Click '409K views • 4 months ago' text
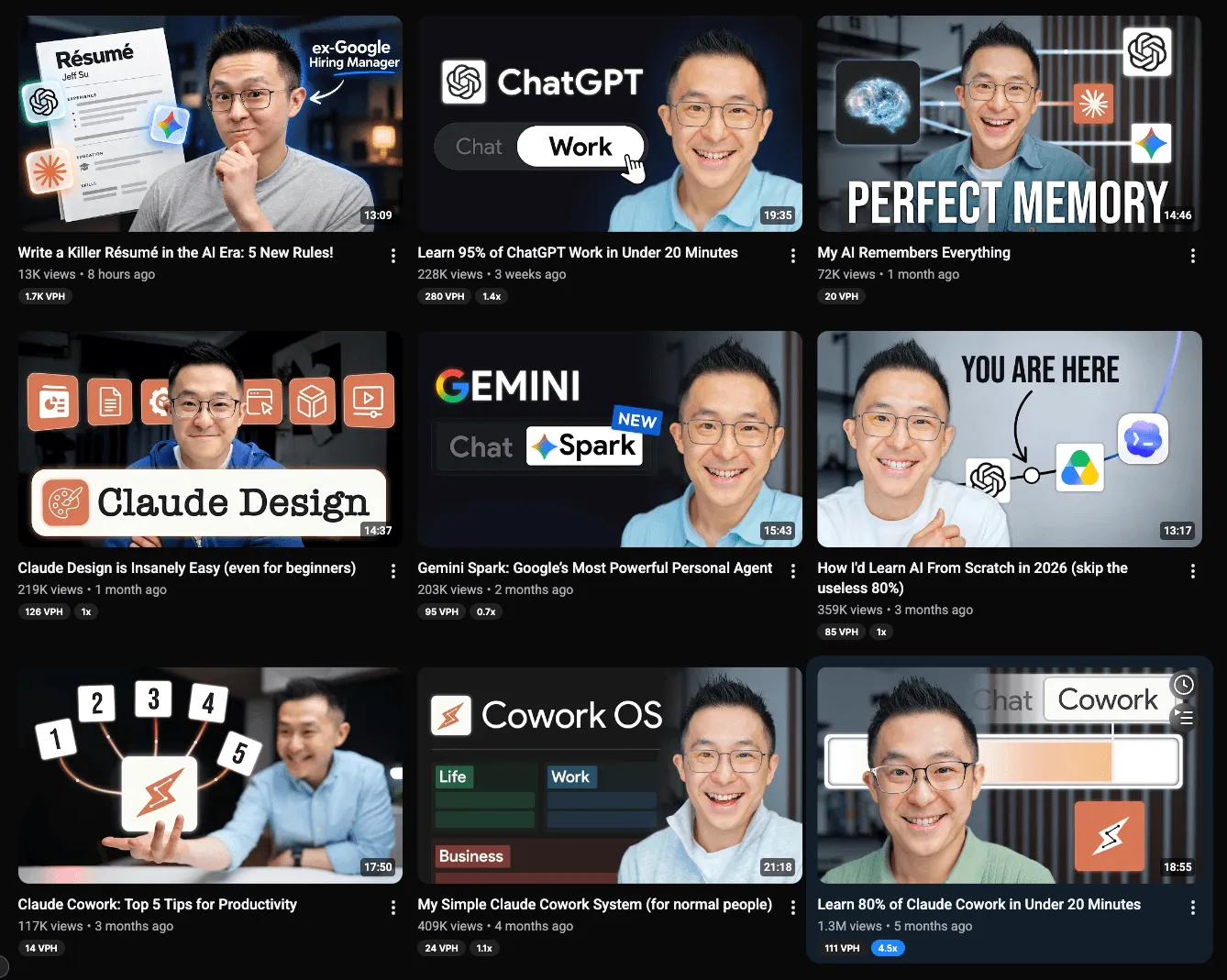 pos(496,926)
